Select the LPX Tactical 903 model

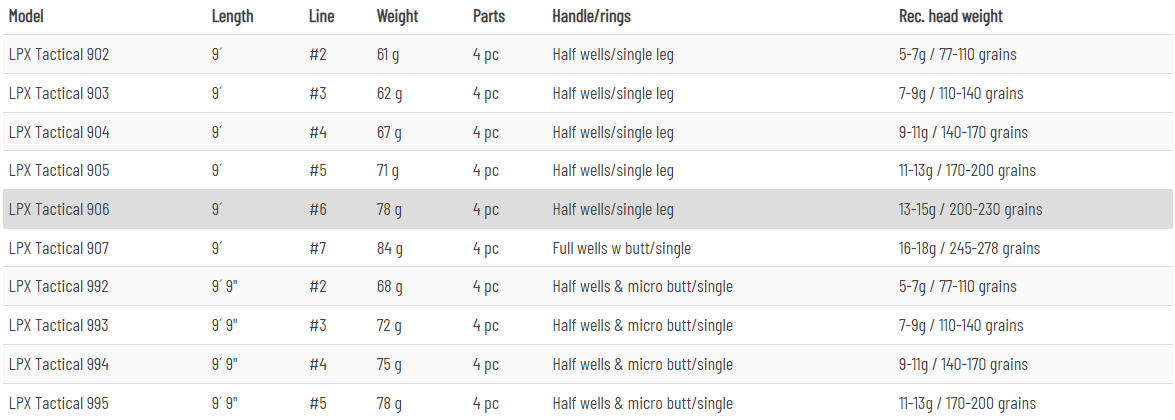[58, 94]
